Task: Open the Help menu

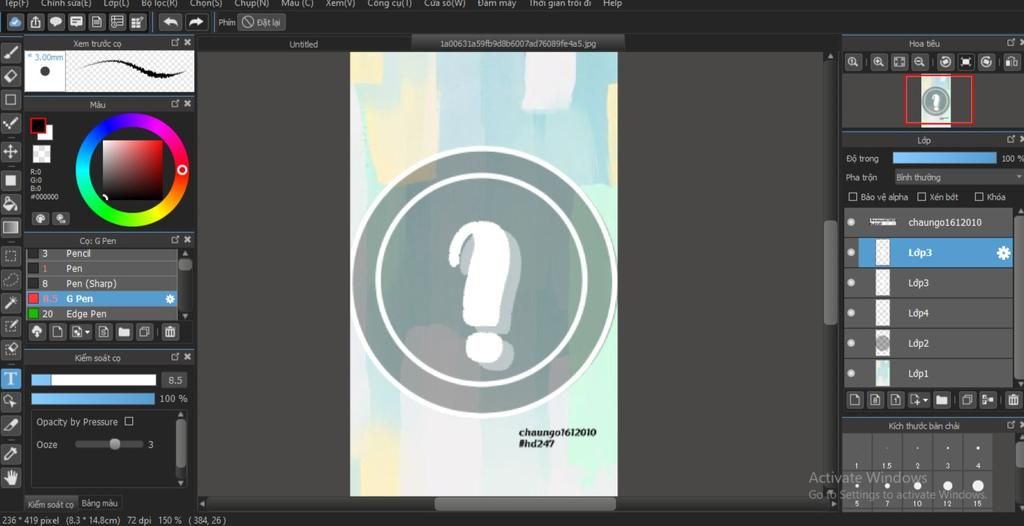Action: [x=613, y=3]
